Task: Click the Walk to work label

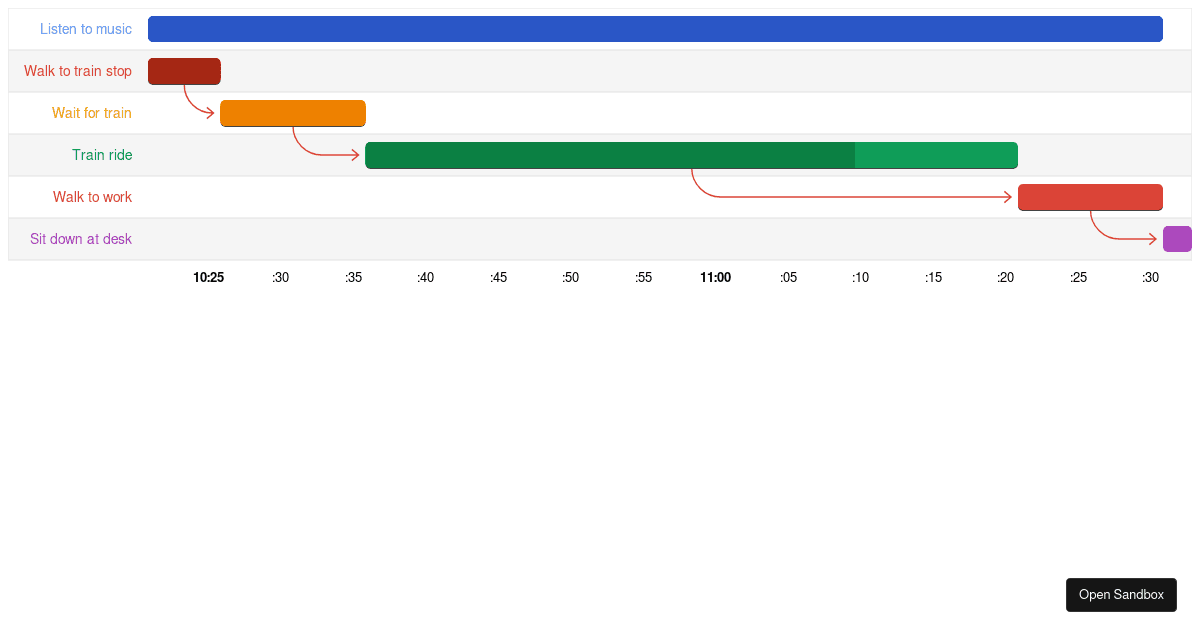Action: click(x=92, y=197)
